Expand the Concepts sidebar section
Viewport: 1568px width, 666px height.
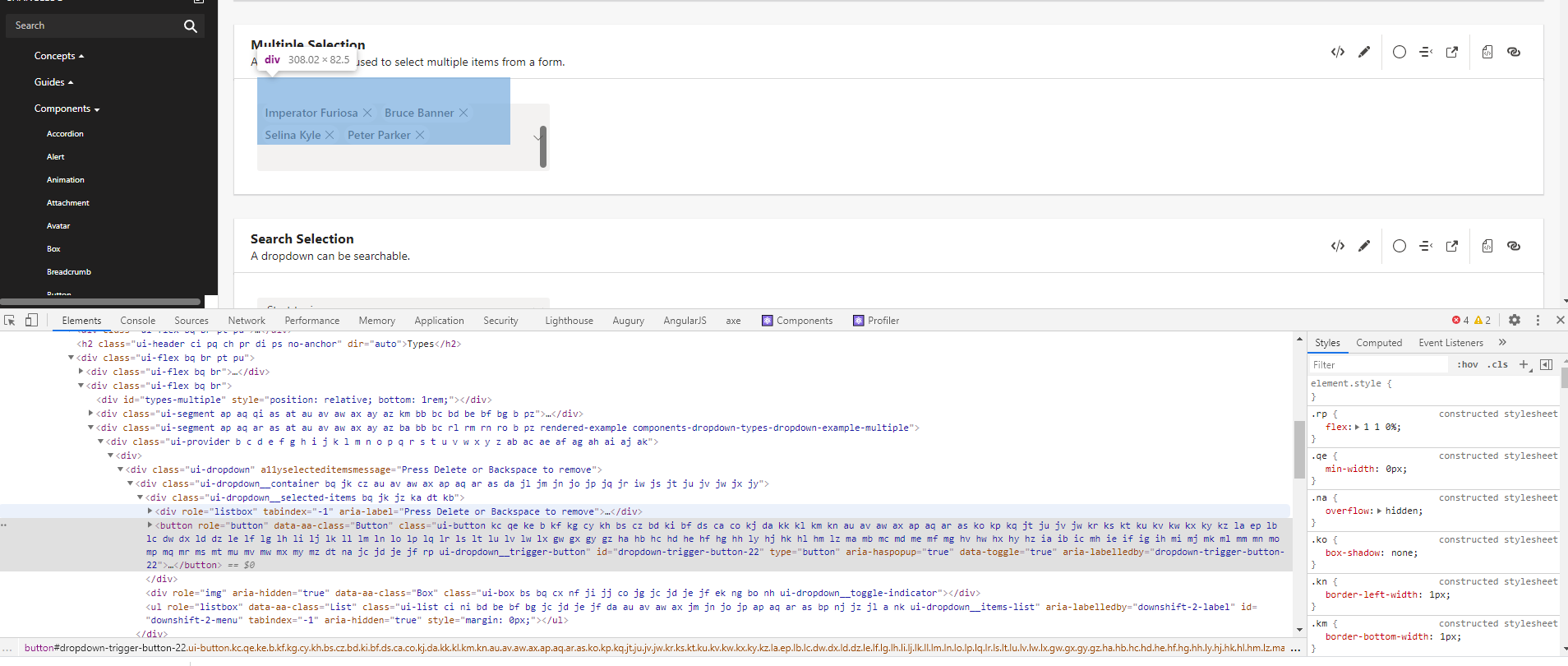coord(59,56)
